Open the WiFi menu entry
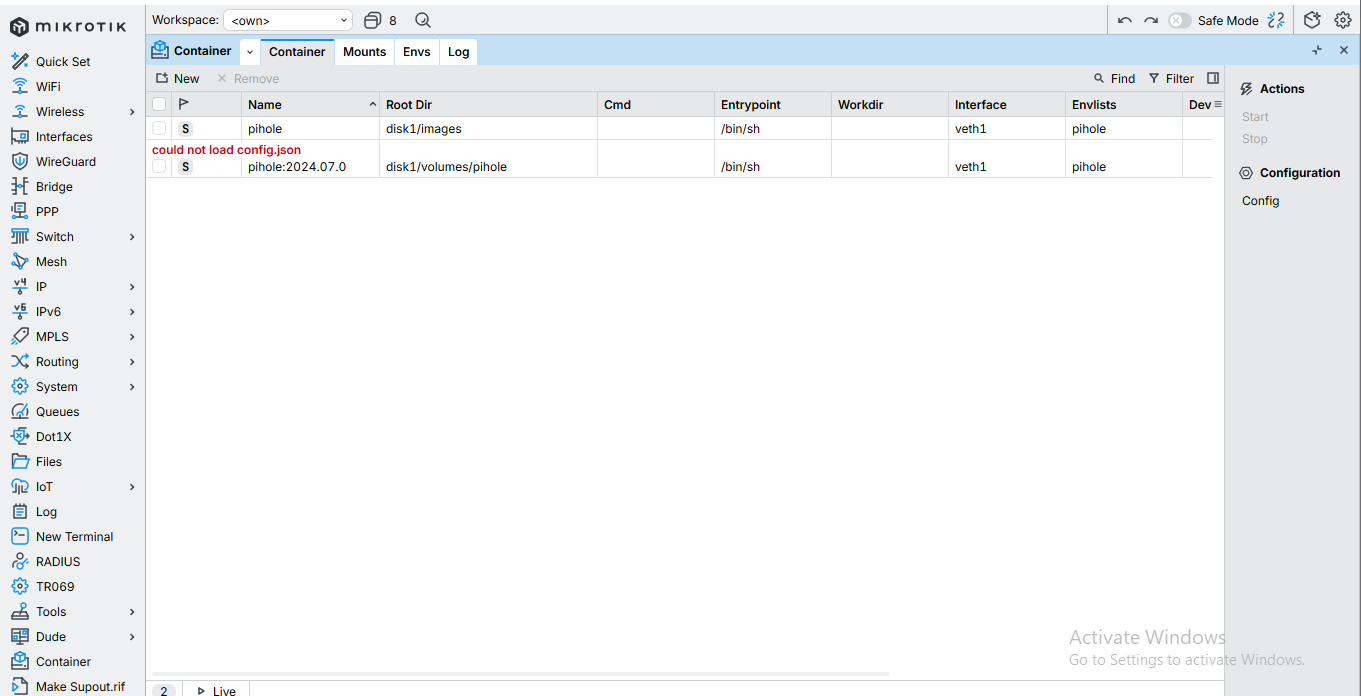The image size is (1361, 696). coord(48,86)
